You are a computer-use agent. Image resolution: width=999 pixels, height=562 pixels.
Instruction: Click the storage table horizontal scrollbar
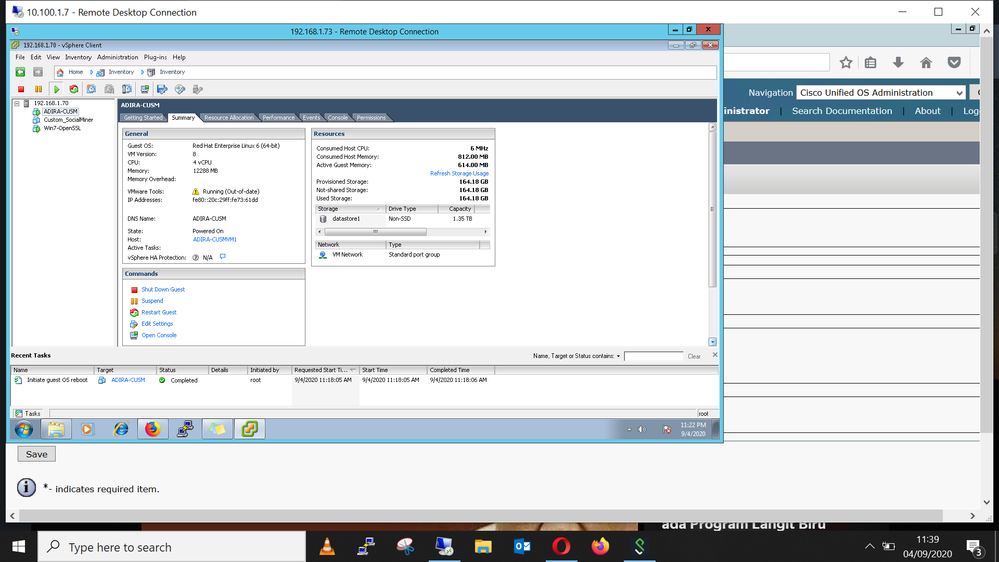pos(375,232)
